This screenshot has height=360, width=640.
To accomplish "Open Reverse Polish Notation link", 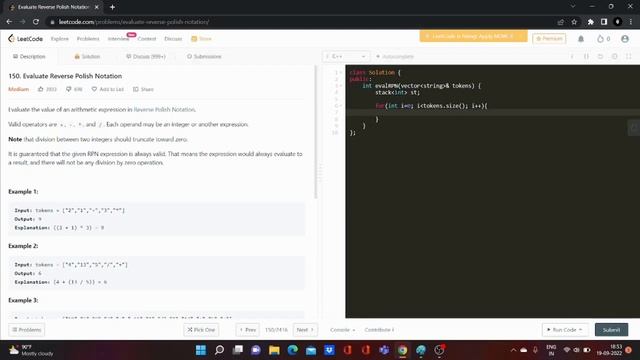I will tap(164, 109).
